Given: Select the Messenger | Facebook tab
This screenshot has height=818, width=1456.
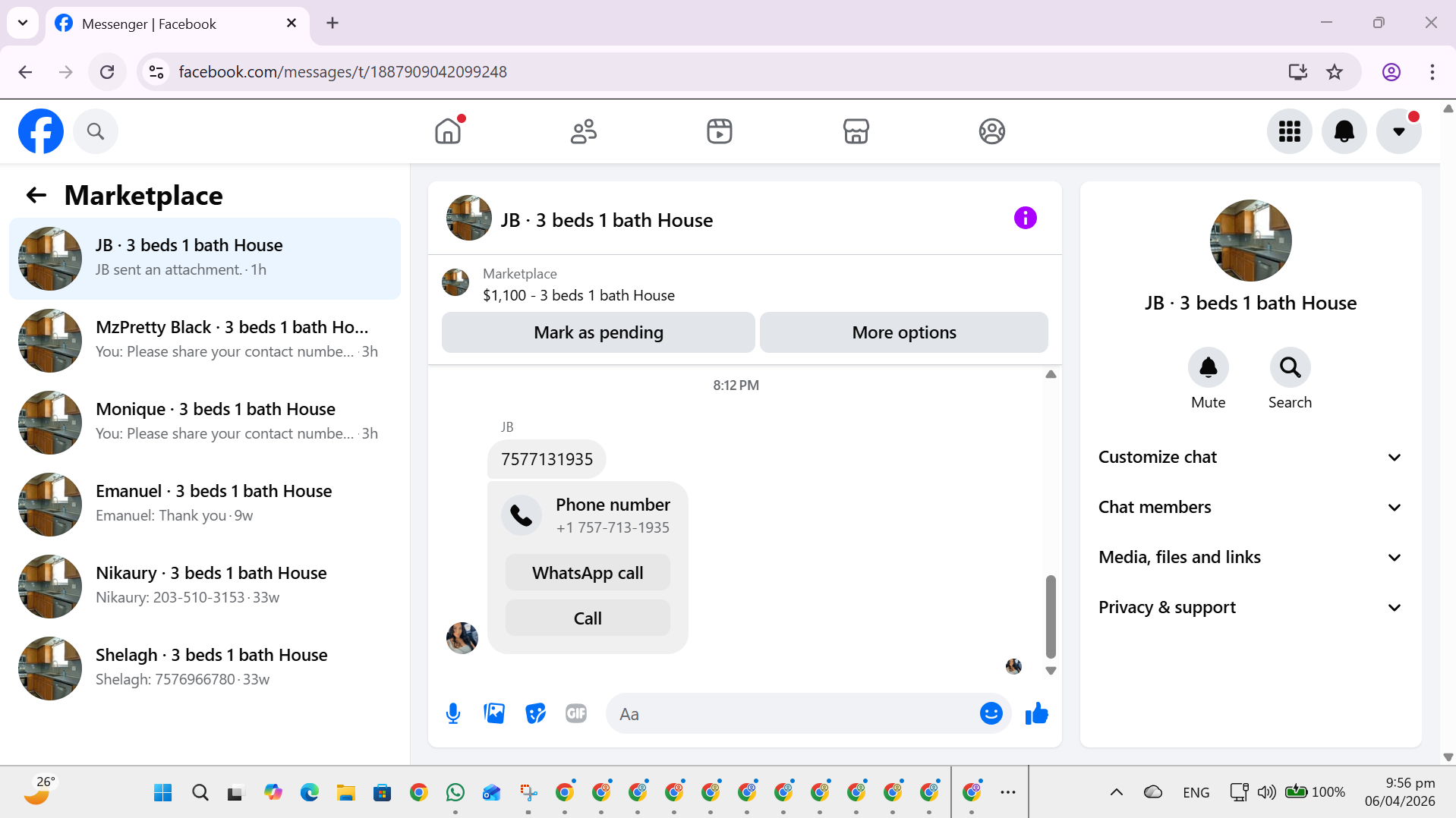Looking at the screenshot, I should [x=178, y=24].
